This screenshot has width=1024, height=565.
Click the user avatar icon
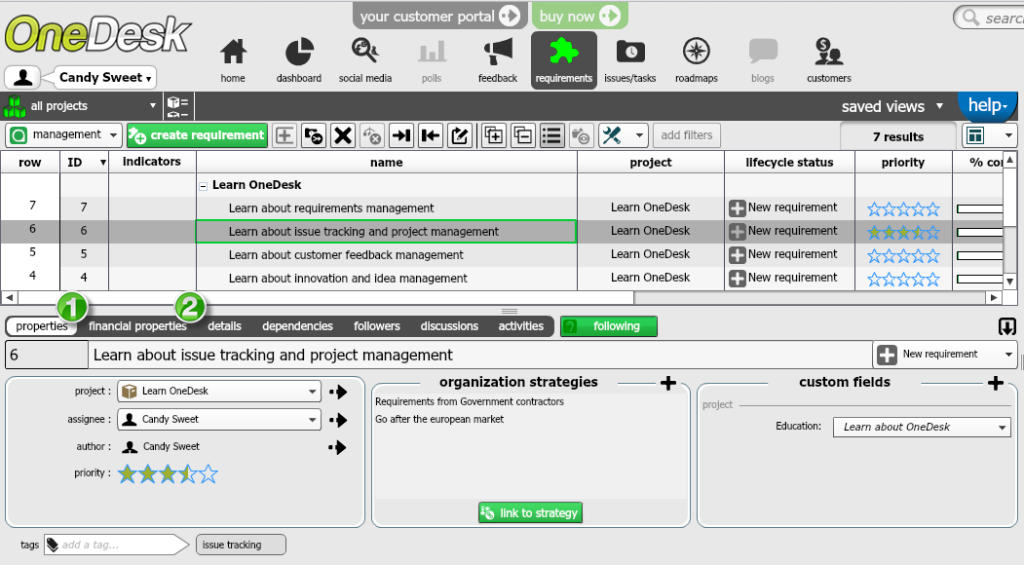pos(23,77)
